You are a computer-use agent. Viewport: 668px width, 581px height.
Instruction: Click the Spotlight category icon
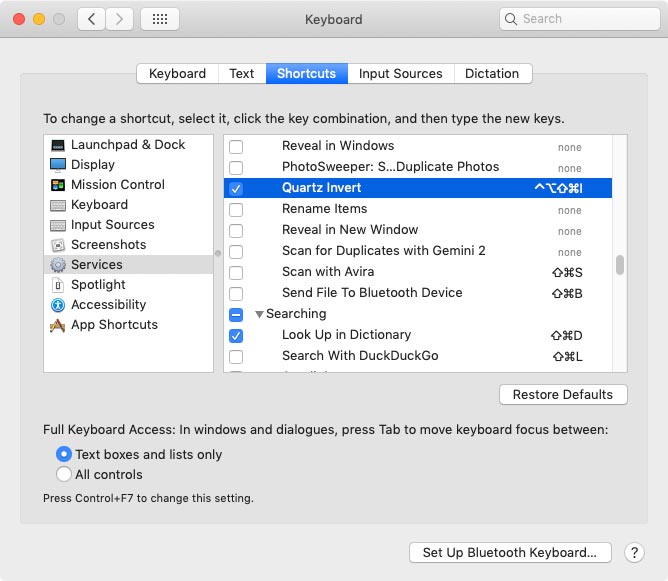point(58,285)
